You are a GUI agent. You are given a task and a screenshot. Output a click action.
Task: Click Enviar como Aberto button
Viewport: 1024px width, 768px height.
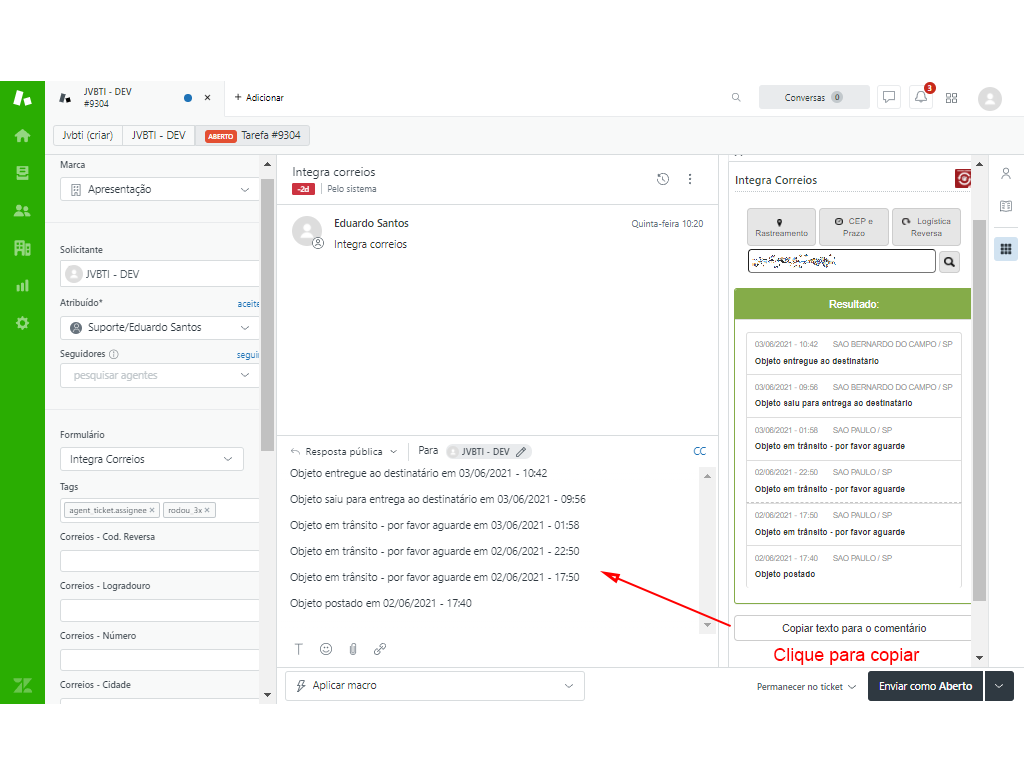pos(925,686)
